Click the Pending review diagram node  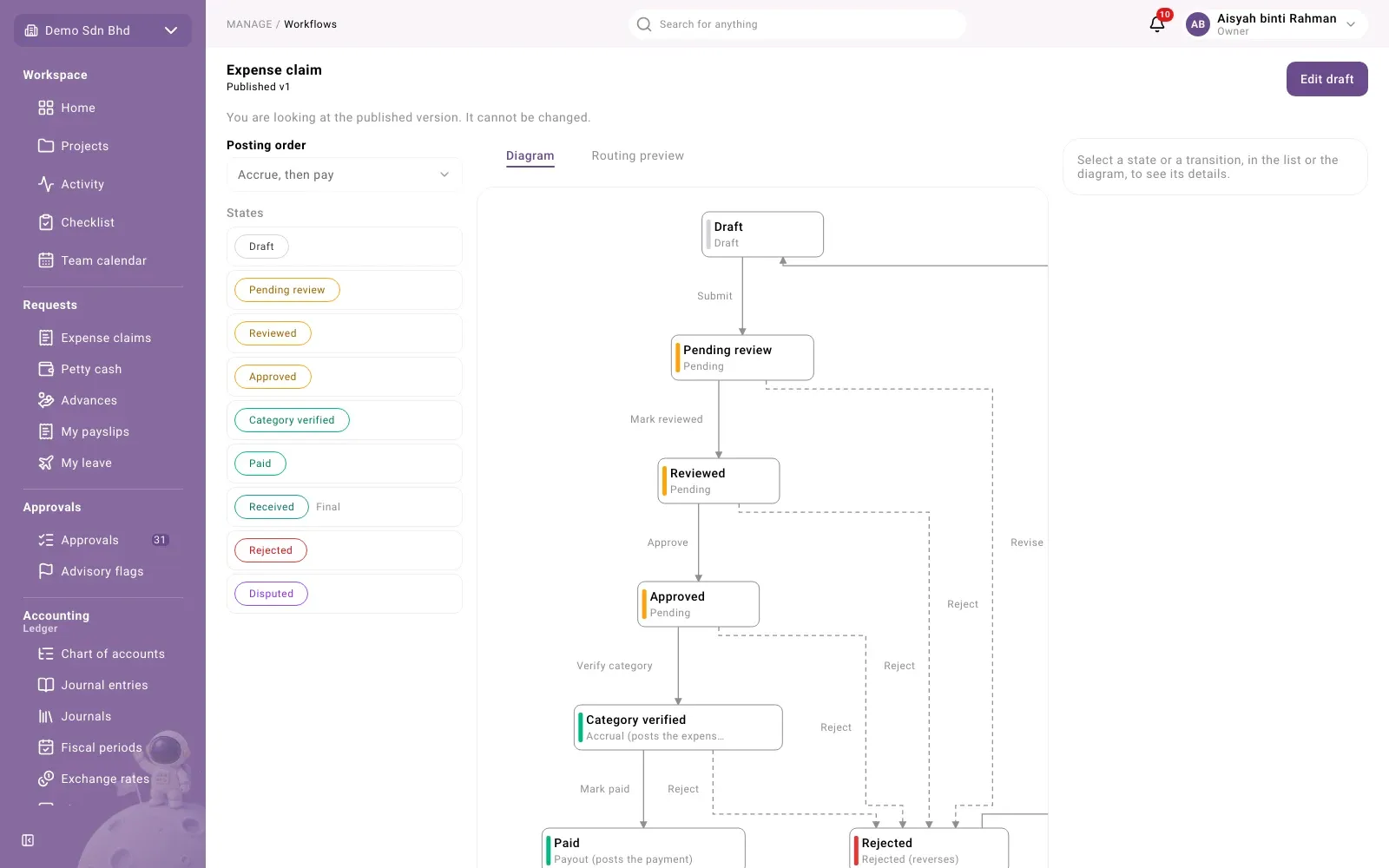tap(742, 358)
